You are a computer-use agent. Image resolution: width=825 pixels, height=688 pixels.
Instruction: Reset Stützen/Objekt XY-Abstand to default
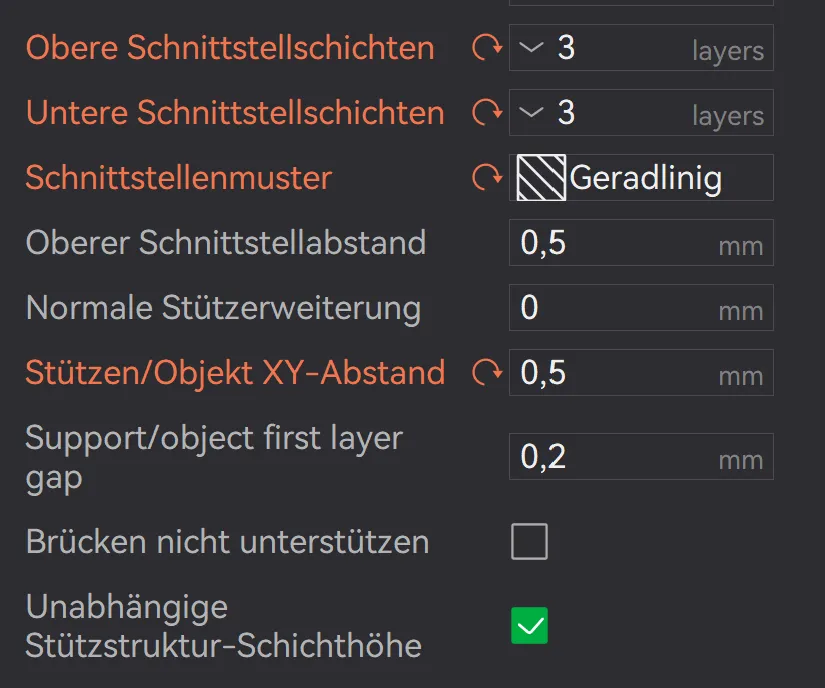click(x=487, y=372)
